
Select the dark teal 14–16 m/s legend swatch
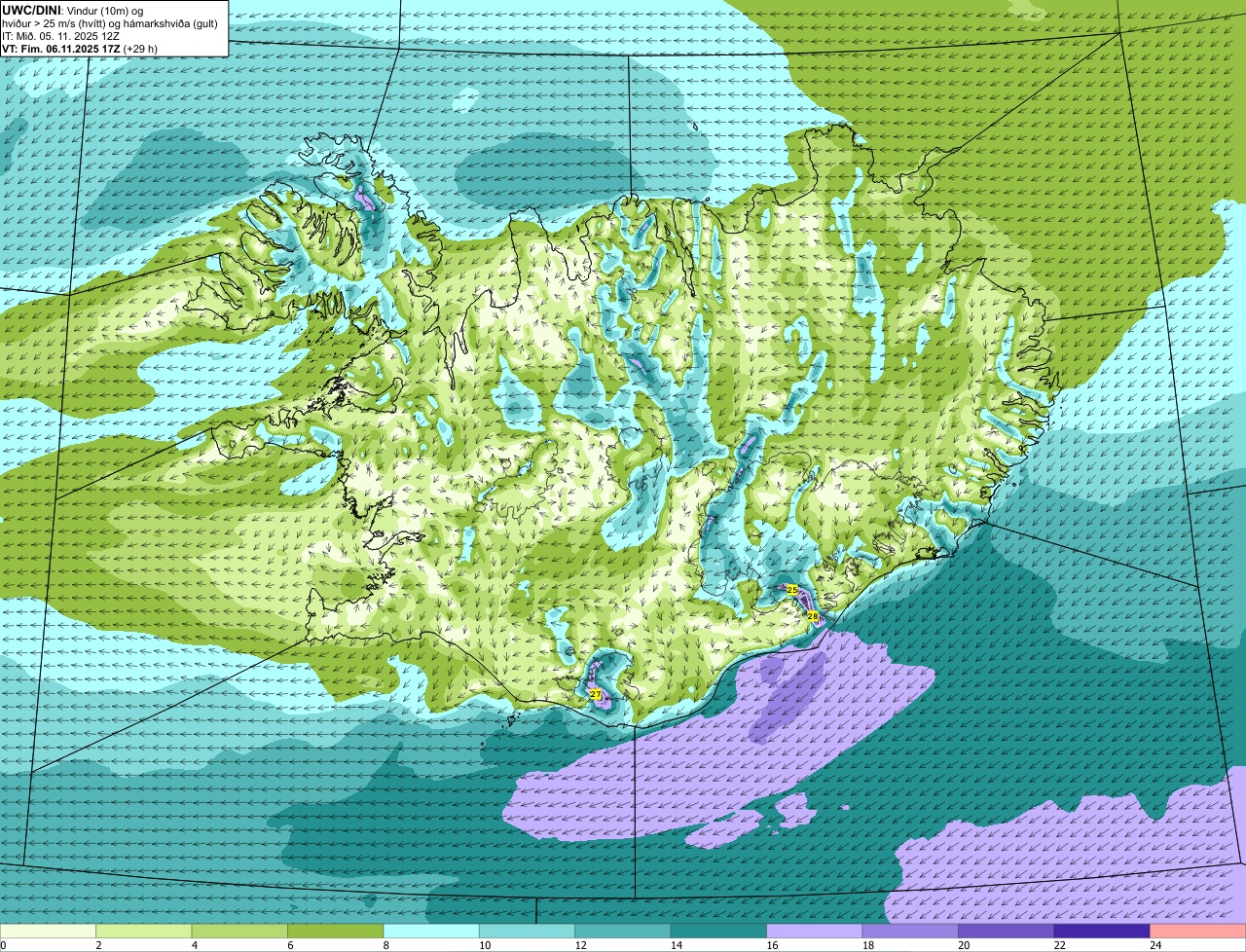[x=719, y=932]
